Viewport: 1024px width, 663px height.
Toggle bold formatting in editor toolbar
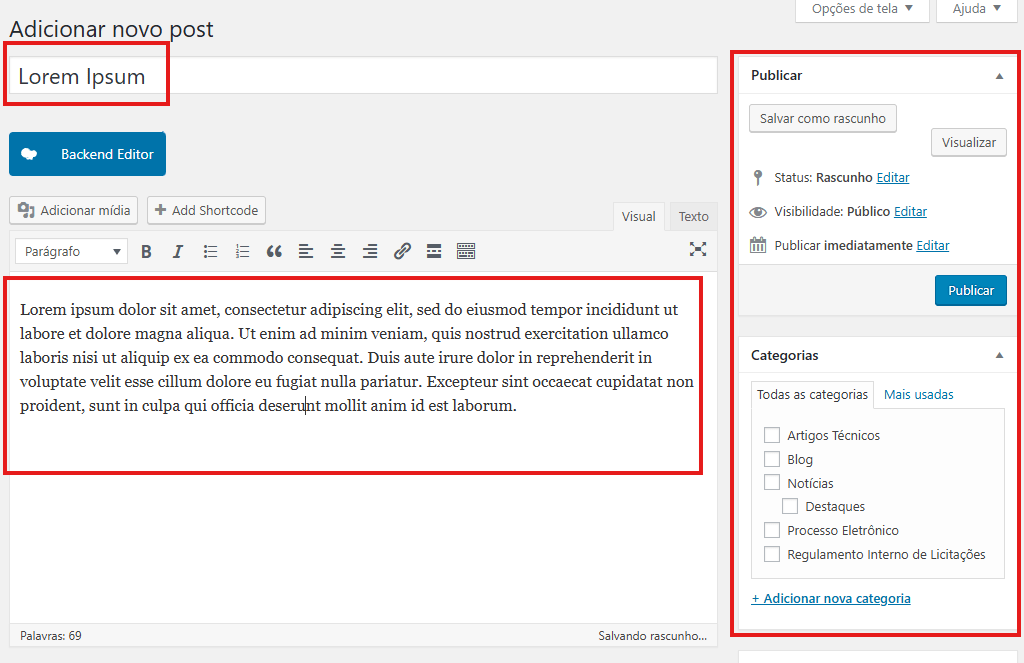(x=146, y=251)
